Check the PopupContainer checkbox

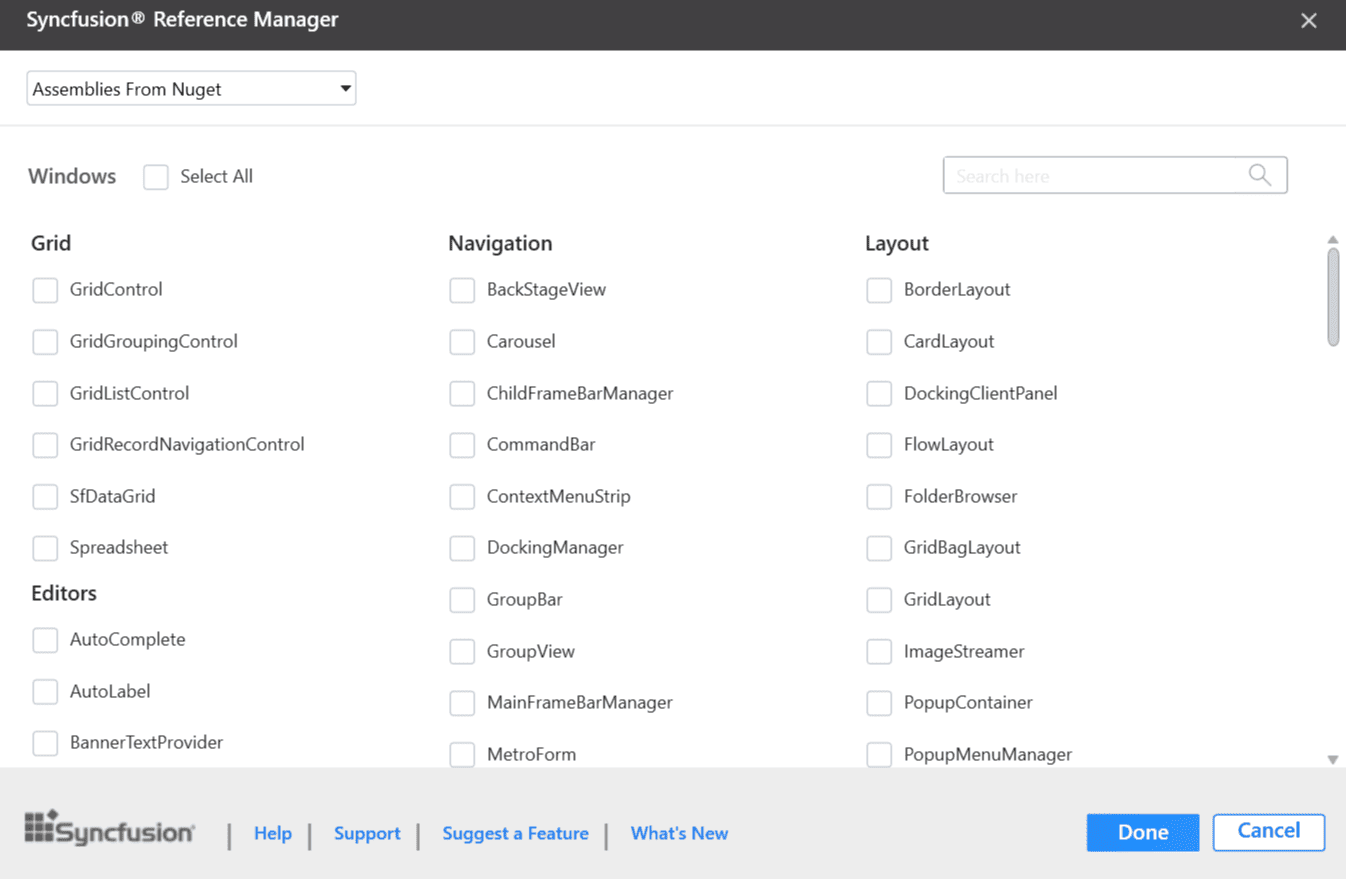(x=879, y=703)
